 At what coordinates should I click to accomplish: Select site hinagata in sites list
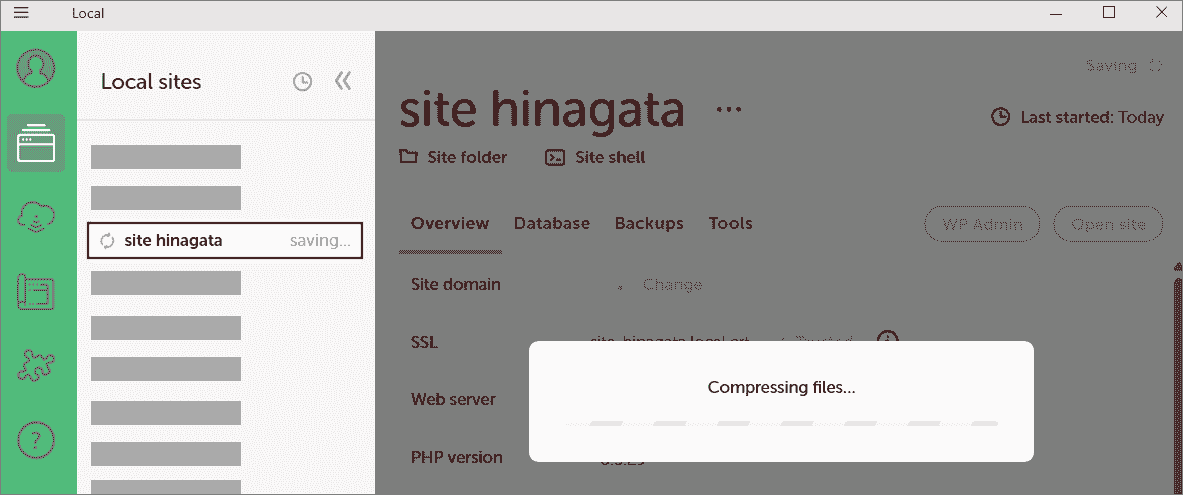225,241
